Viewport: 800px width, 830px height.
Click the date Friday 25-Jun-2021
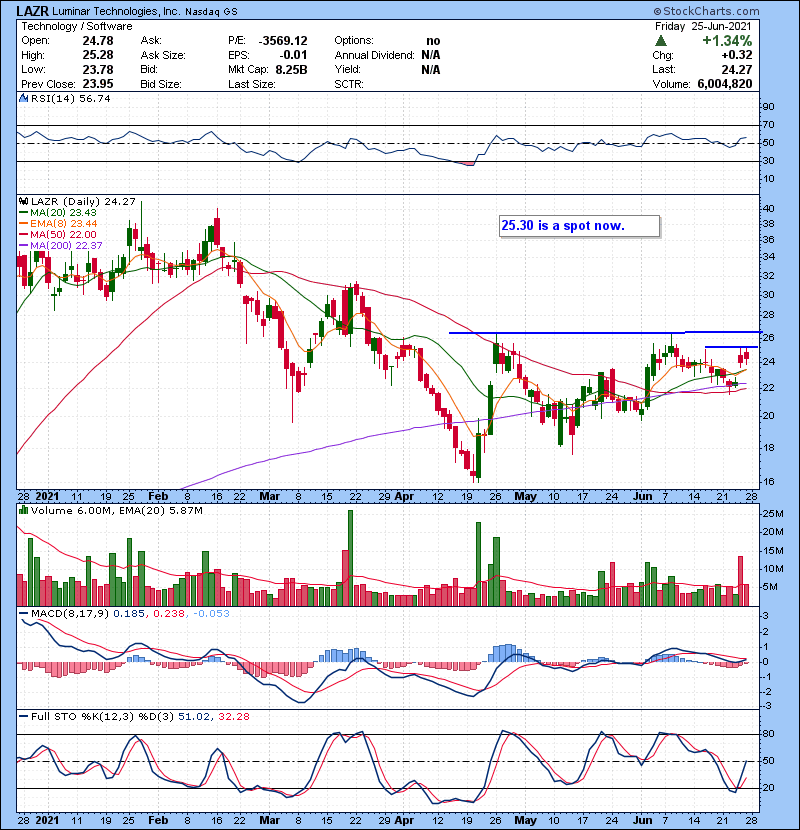pyautogui.click(x=703, y=26)
